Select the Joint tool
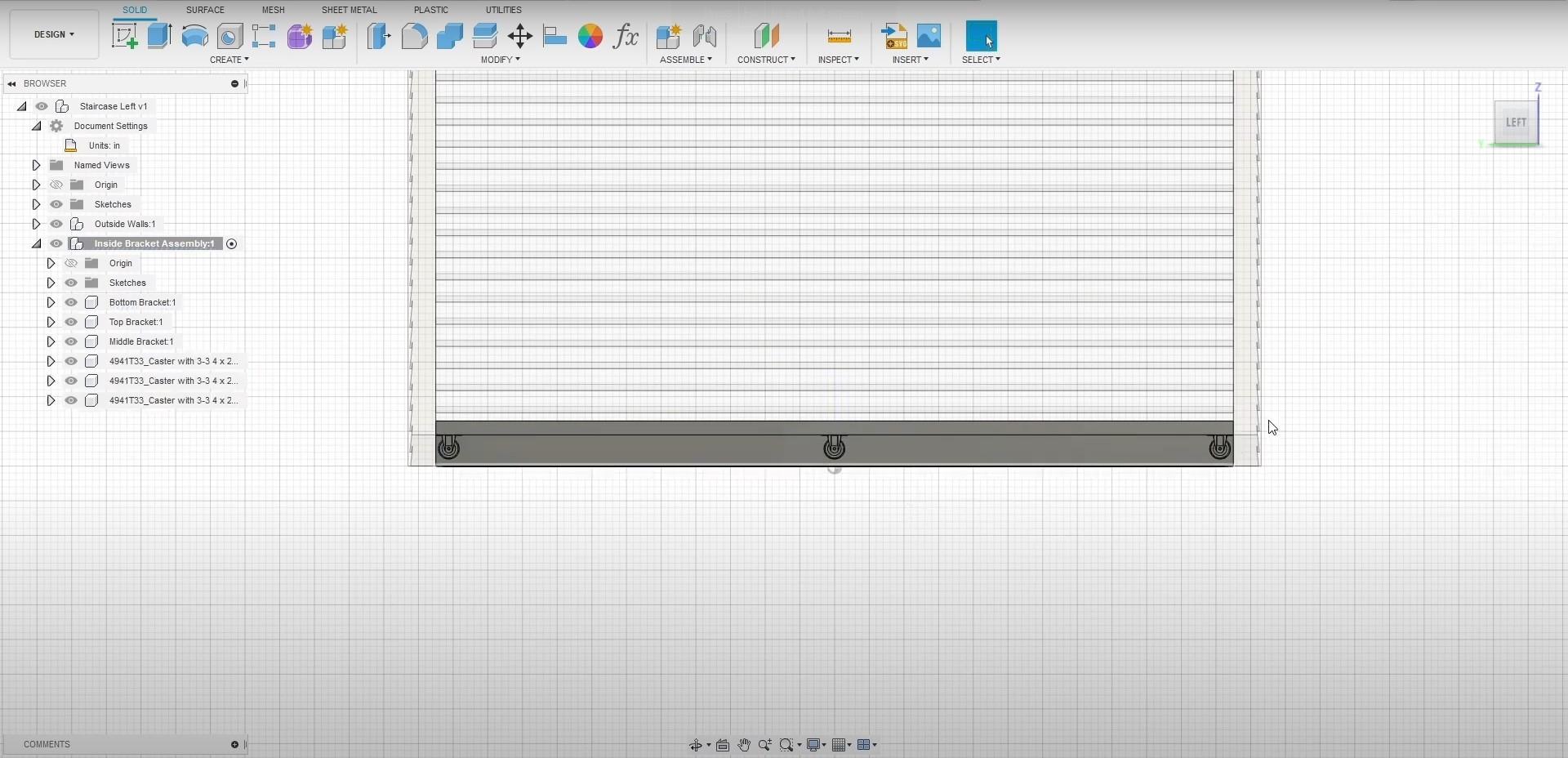Screen dimensions: 1568x758 (704, 36)
